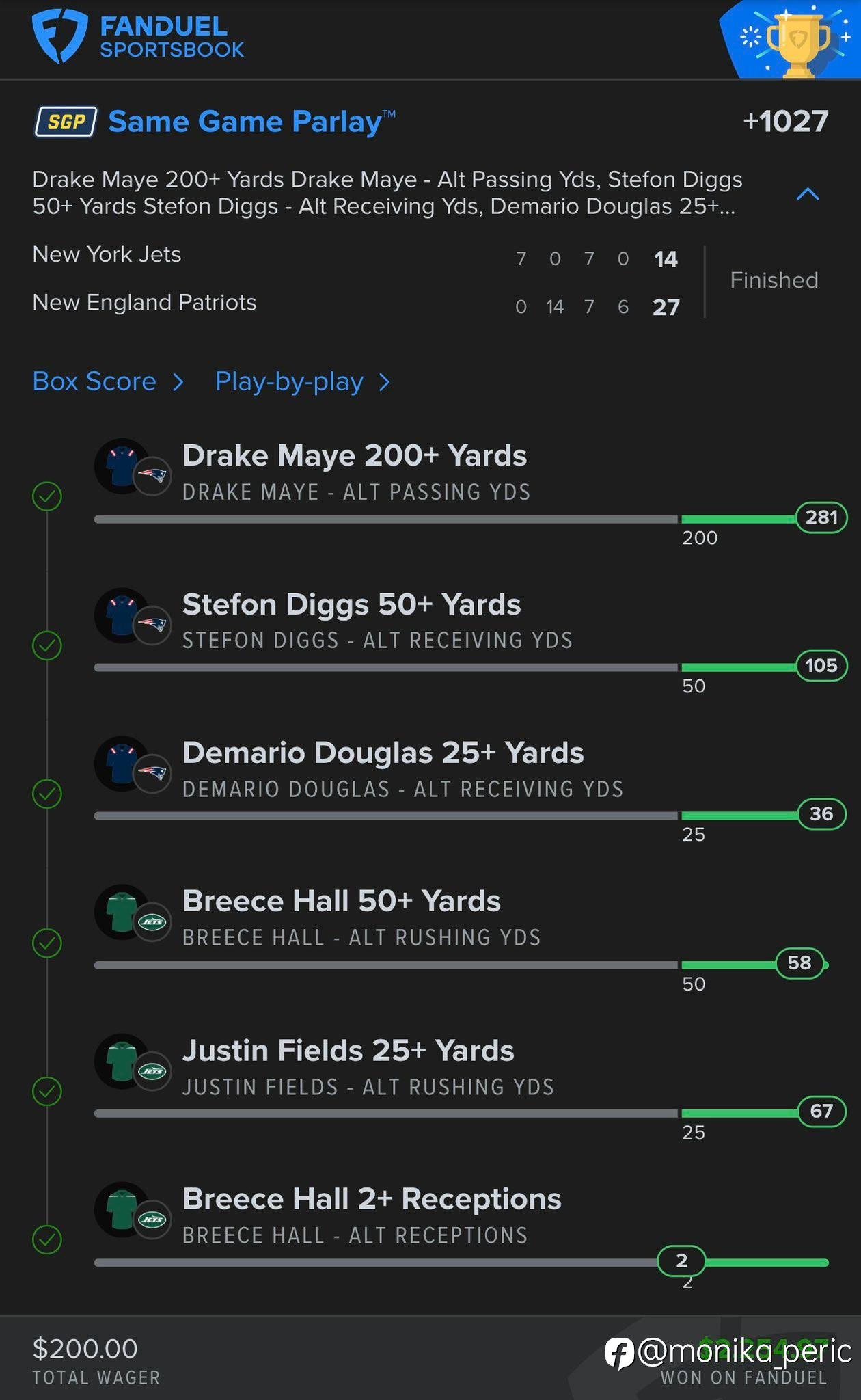861x1400 pixels.
Task: Tap Demario Douglas' jersey icon
Action: 122,764
